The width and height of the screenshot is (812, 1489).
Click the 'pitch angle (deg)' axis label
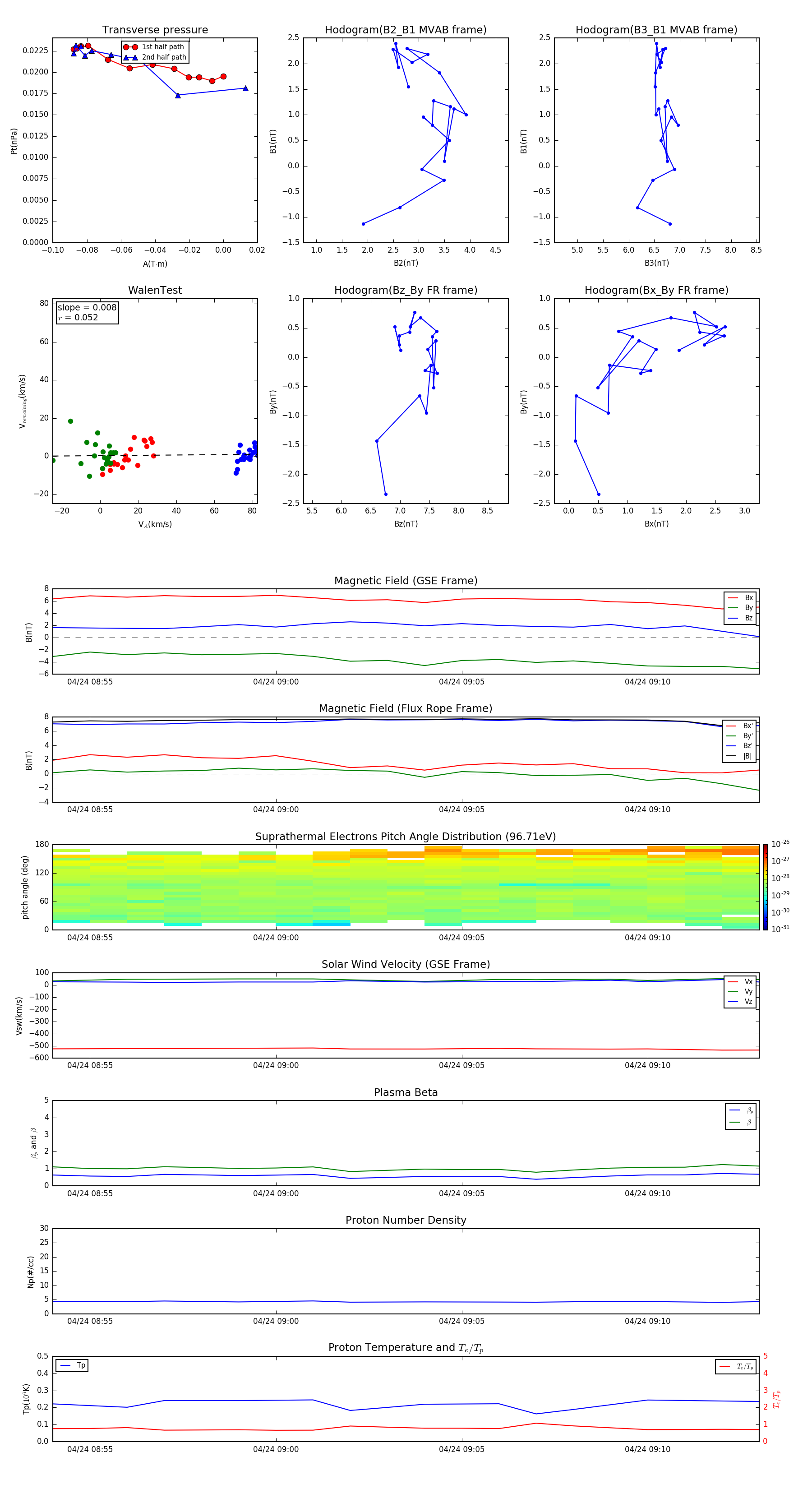[x=25, y=887]
